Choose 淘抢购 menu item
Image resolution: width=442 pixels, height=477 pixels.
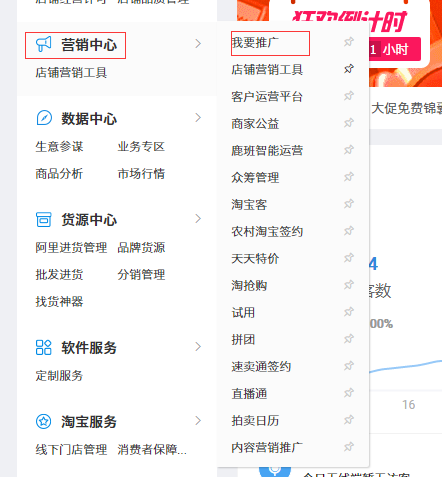pos(249,286)
